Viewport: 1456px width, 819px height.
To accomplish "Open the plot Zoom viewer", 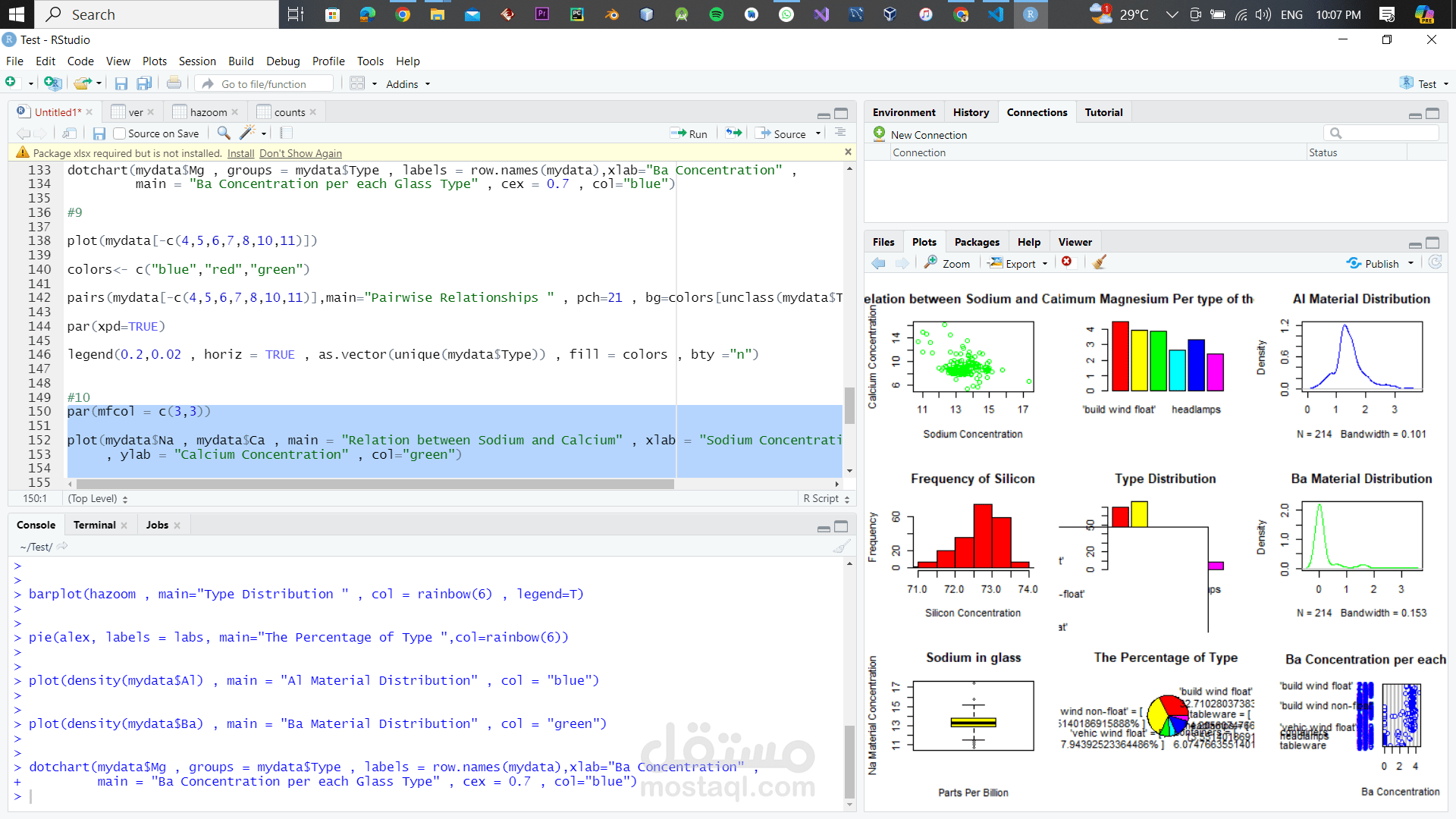I will tap(947, 263).
